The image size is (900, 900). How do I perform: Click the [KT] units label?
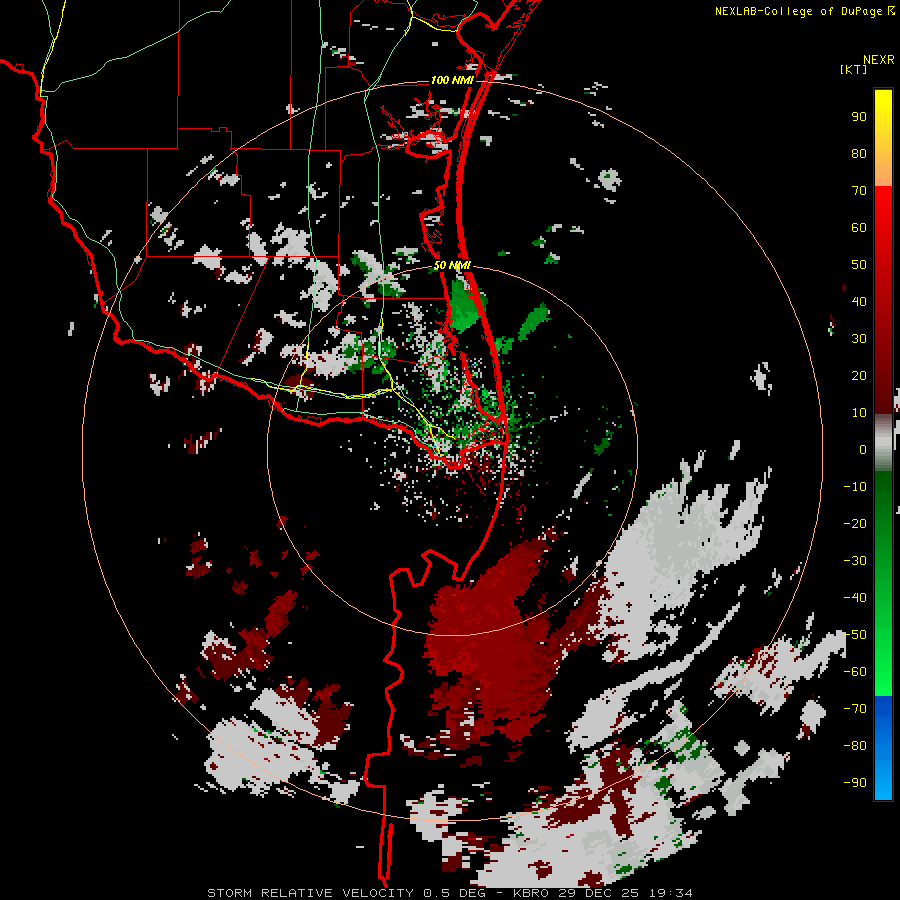[x=854, y=69]
